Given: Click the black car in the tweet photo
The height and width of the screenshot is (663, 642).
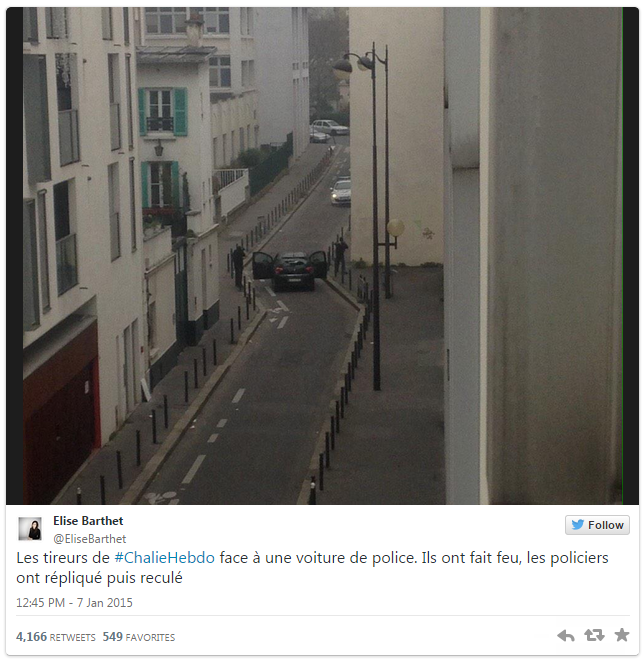Looking at the screenshot, I should (291, 271).
